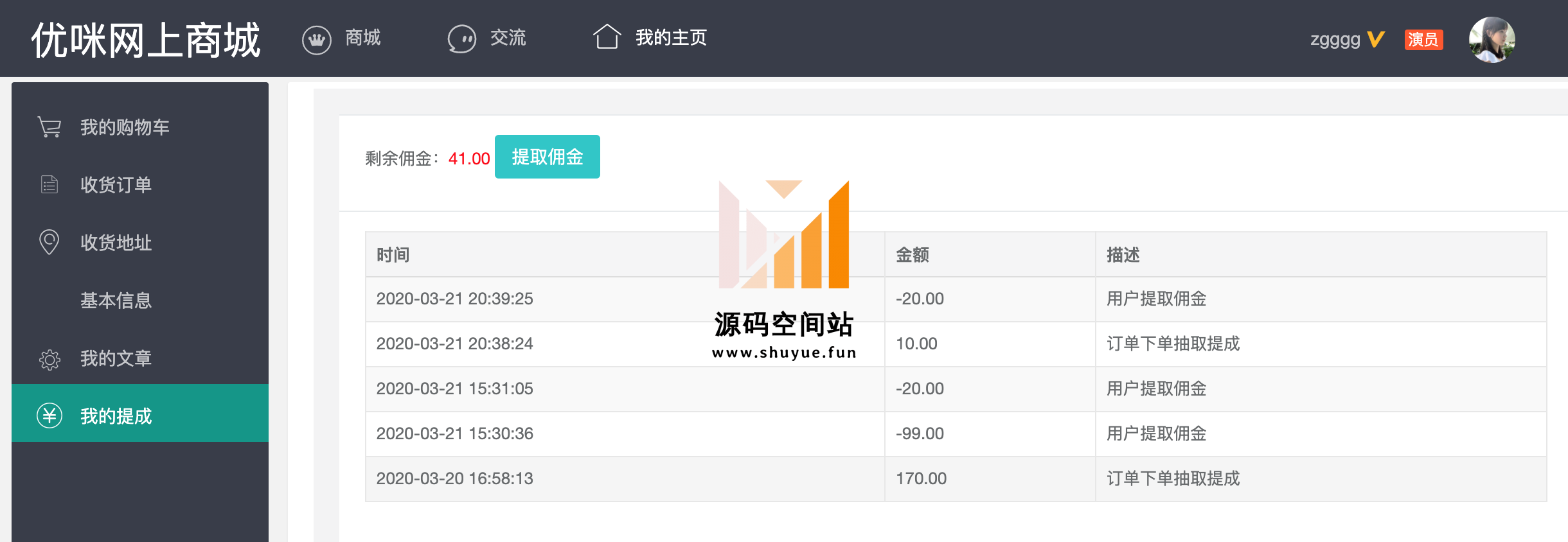The width and height of the screenshot is (1568, 542).
Task: Open 我的文章 in the sidebar
Action: (x=140, y=358)
